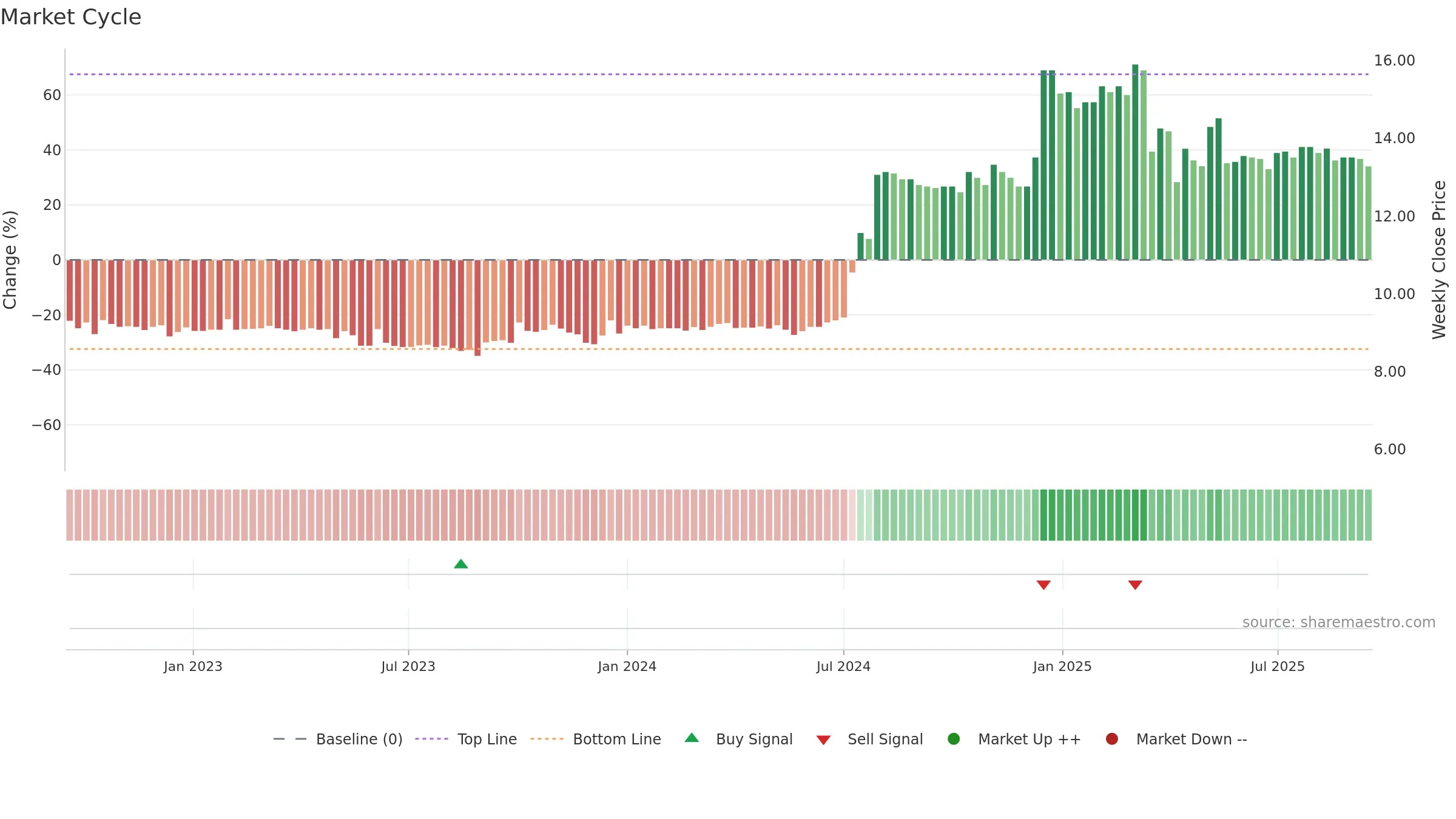Click the red down-triangle icon in legend
The height and width of the screenshot is (819, 1456).
[x=823, y=740]
